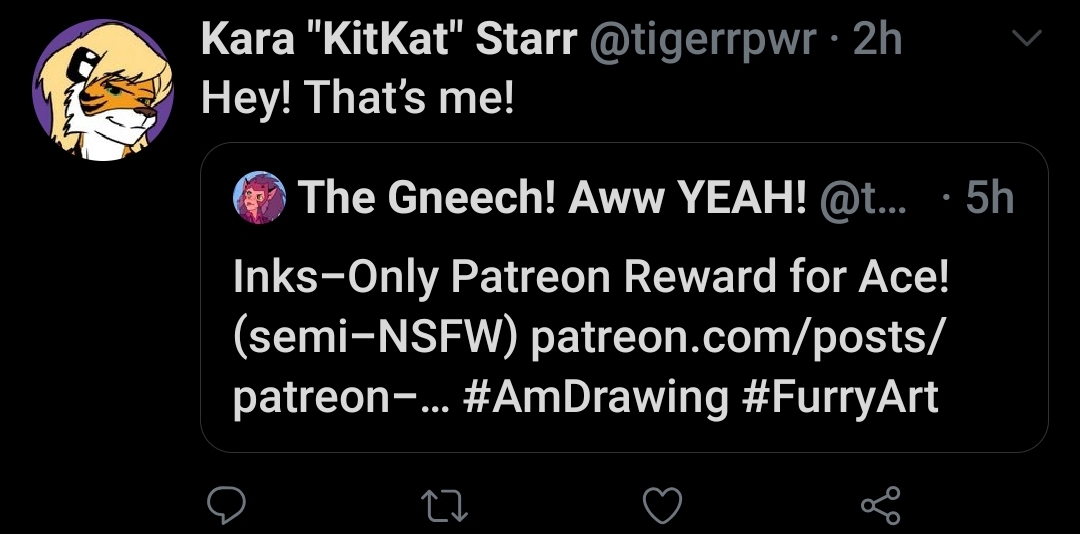This screenshot has width=1080, height=534.
Task: Open the share icon options
Action: (x=881, y=505)
